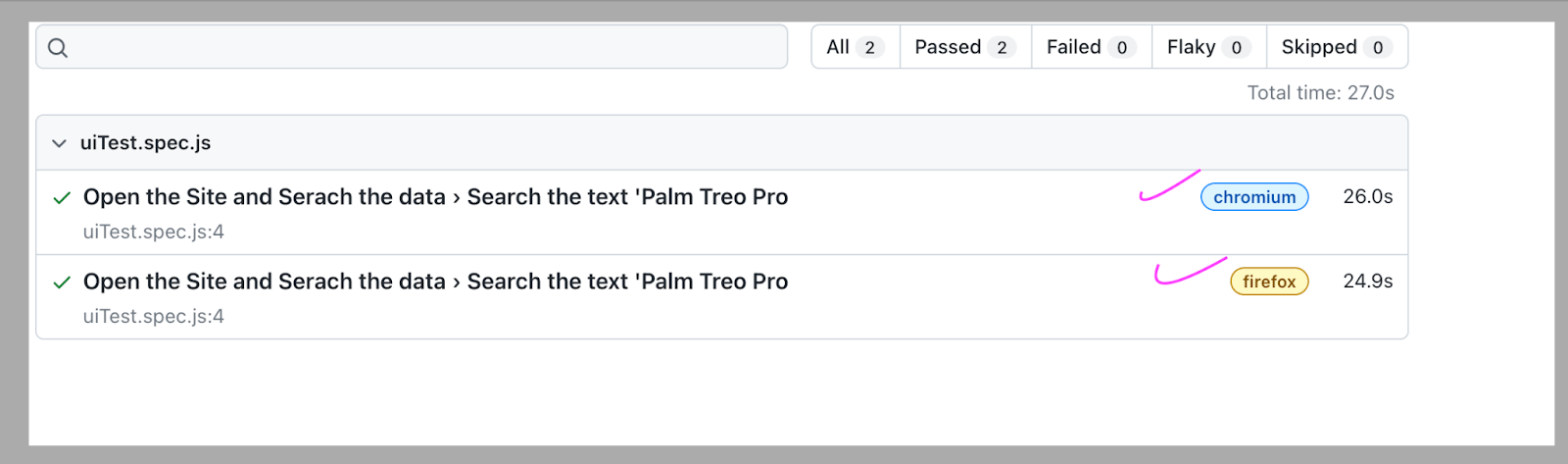
Task: Collapse the uiTest.spec.js file group
Action: [59, 143]
